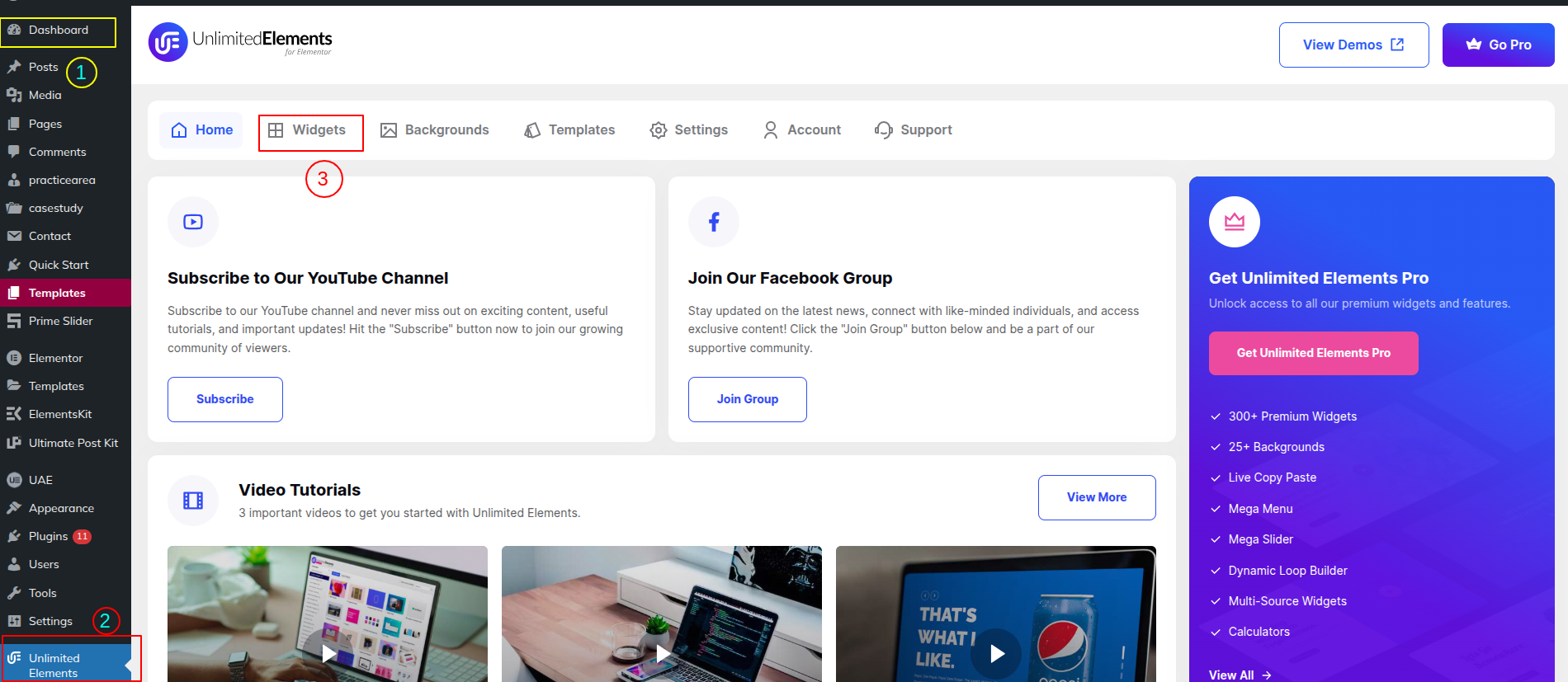The width and height of the screenshot is (1568, 682).
Task: Open Prime Slider in the sidebar
Action: click(x=60, y=321)
